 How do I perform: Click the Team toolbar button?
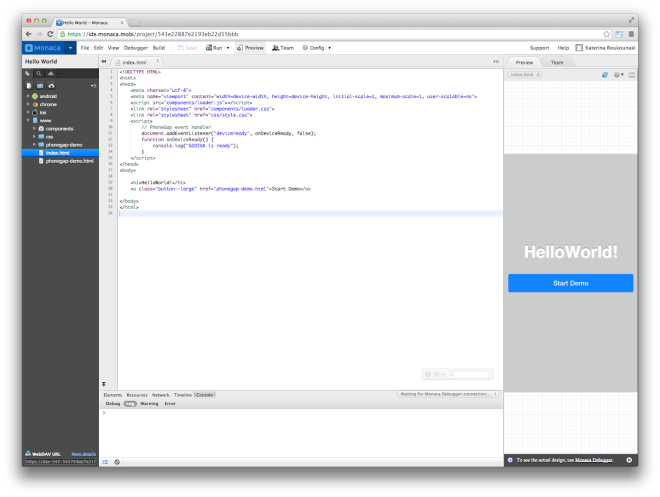pyautogui.click(x=283, y=48)
